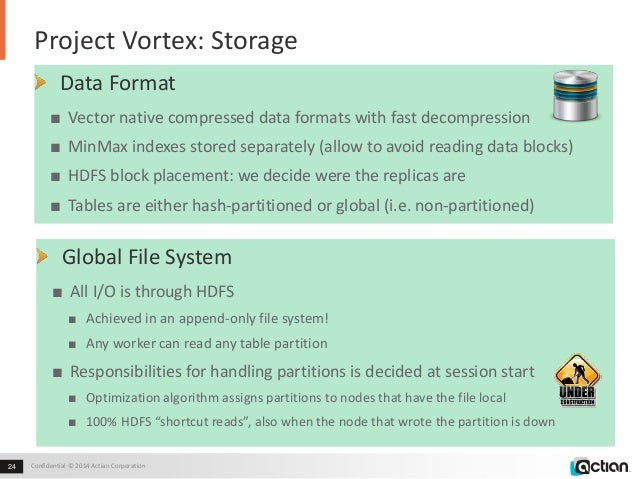Click the Actian logo
638x479 pixels.
(x=600, y=466)
